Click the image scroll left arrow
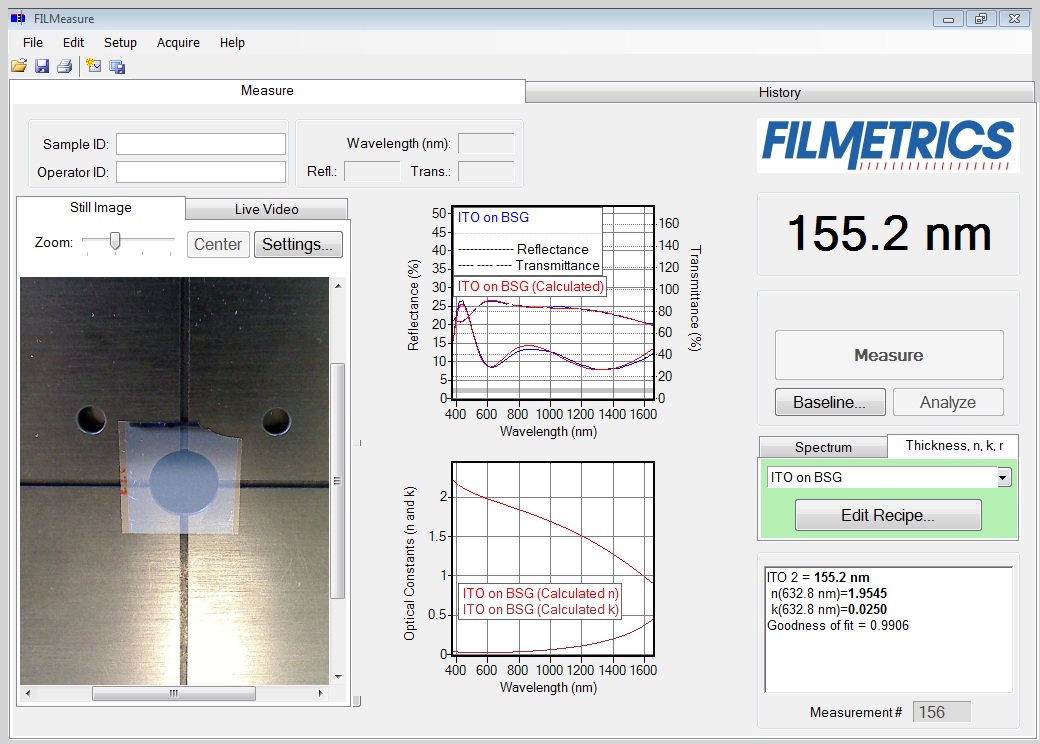 pyautogui.click(x=27, y=693)
